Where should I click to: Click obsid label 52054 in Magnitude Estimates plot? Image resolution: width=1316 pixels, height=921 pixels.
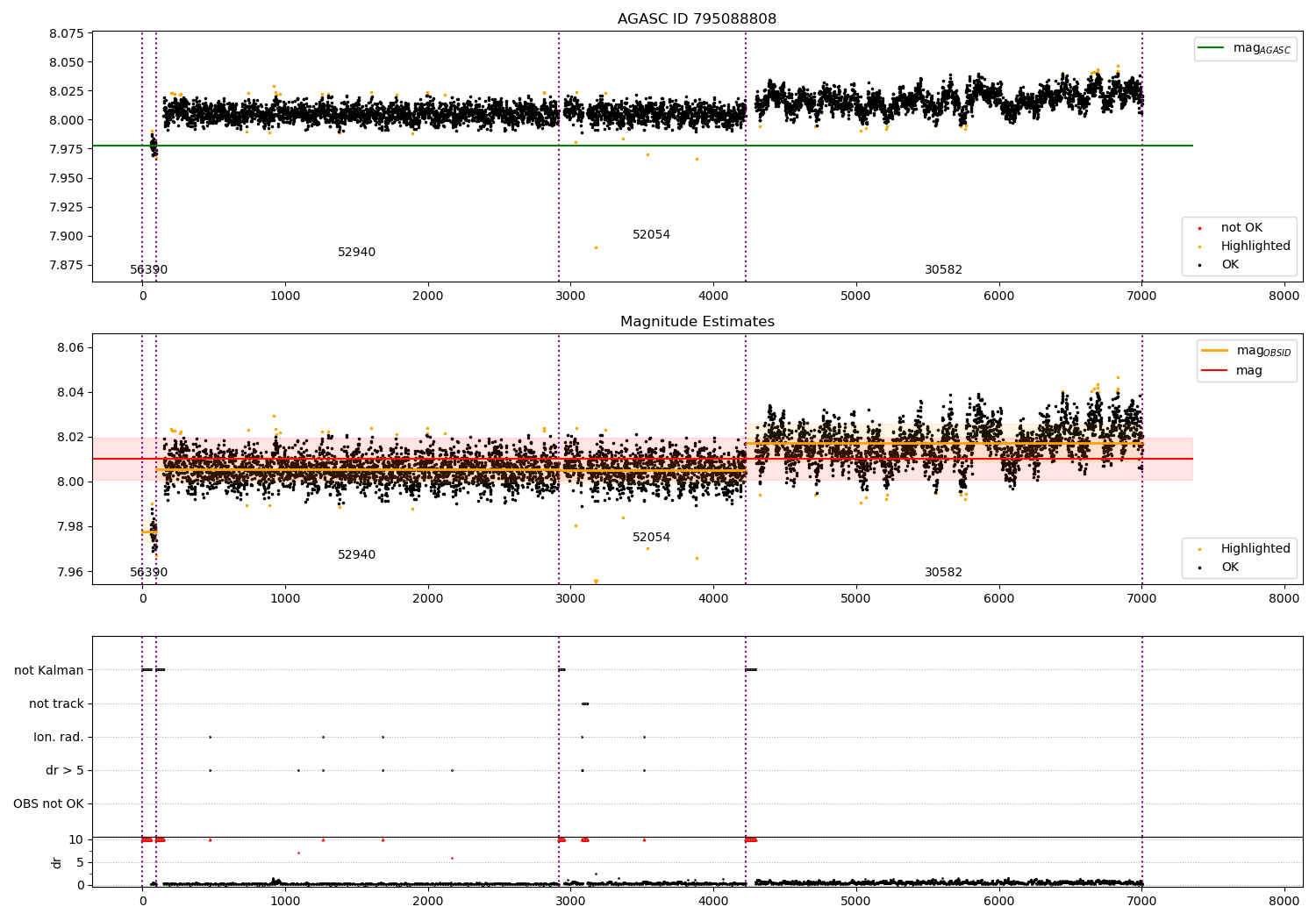[x=651, y=538]
